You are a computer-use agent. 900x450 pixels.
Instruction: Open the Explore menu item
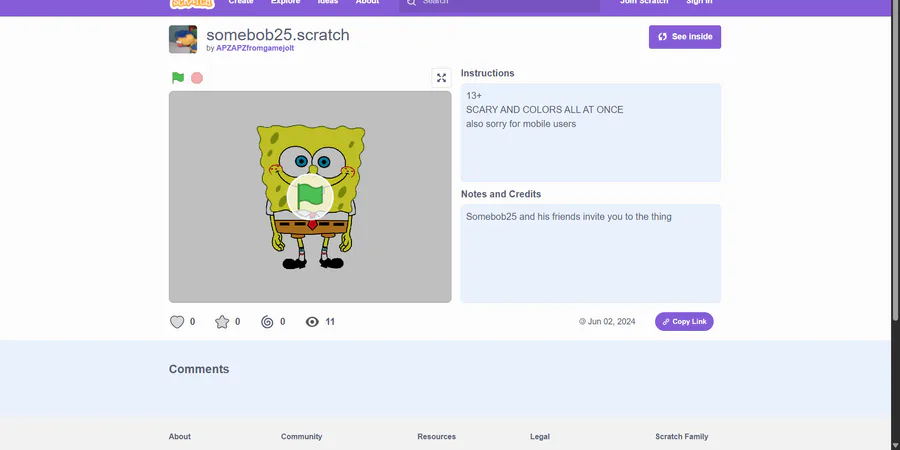[285, 2]
